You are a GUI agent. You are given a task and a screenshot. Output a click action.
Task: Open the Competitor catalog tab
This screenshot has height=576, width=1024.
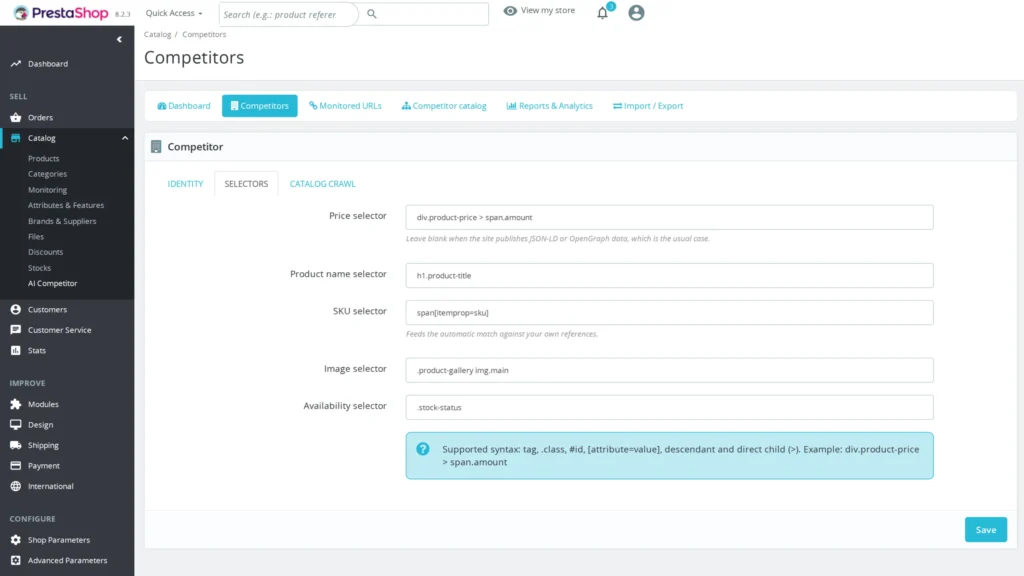(444, 106)
